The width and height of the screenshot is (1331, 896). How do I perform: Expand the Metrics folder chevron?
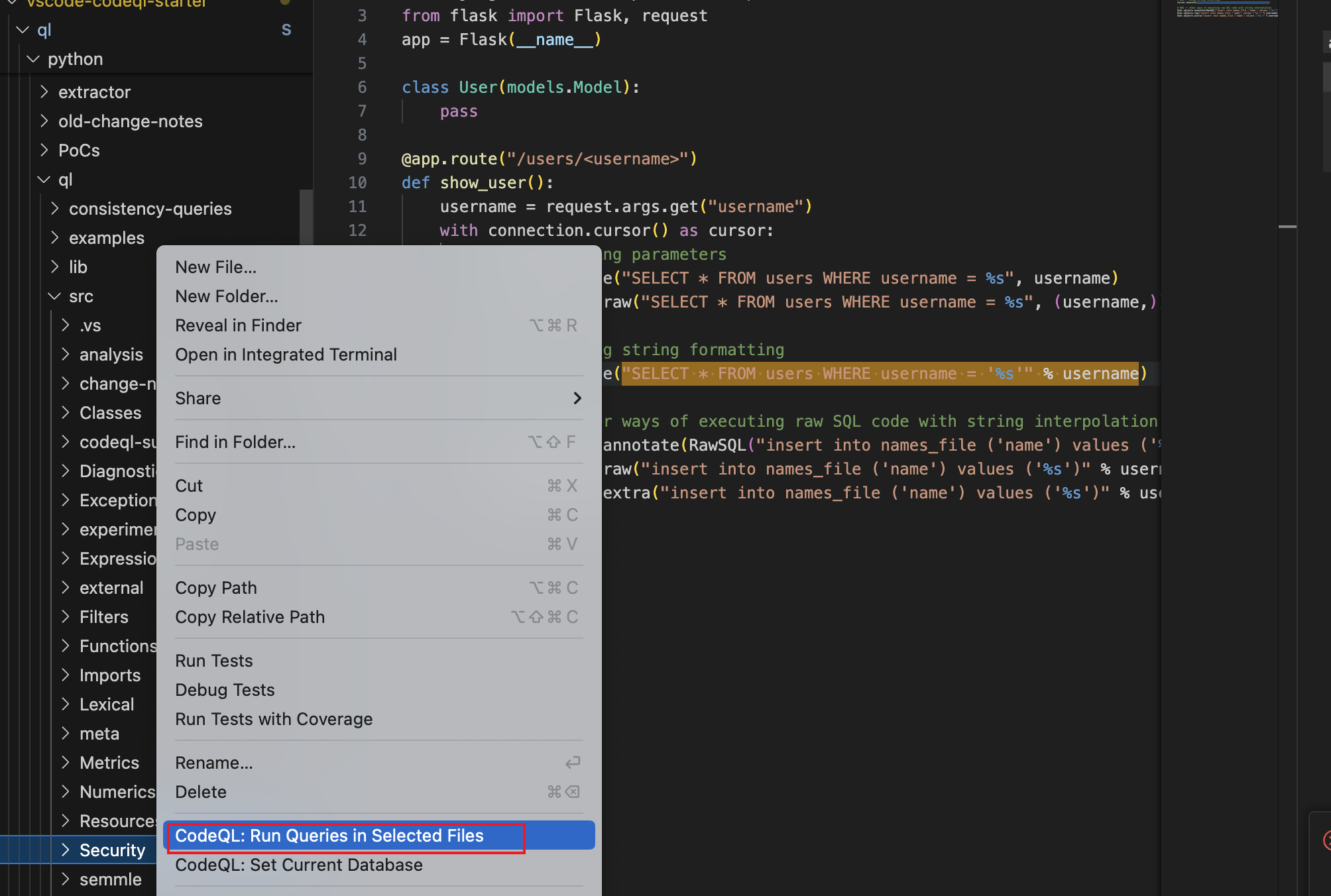point(65,762)
